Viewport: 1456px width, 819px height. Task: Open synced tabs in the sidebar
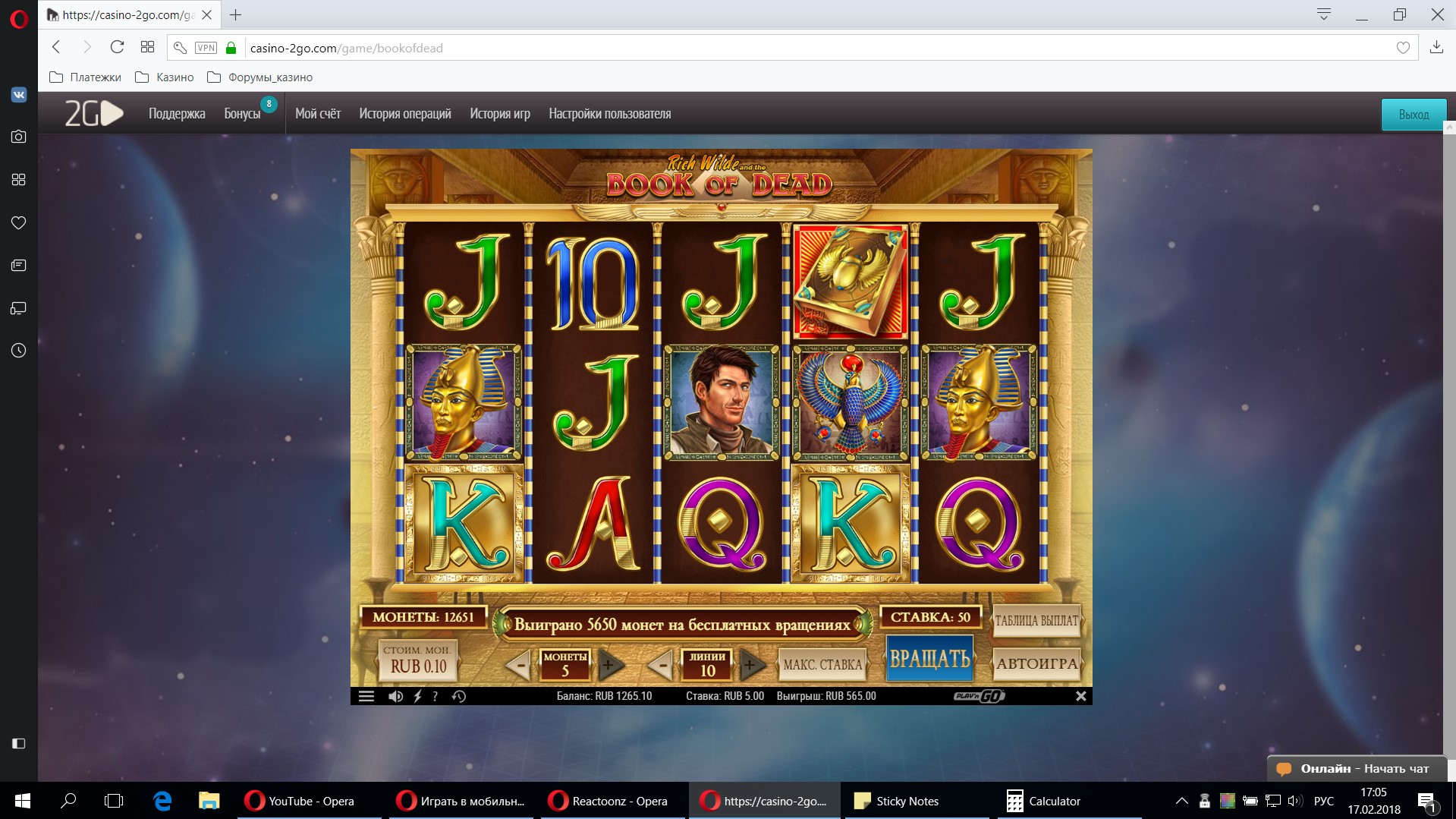[19, 308]
